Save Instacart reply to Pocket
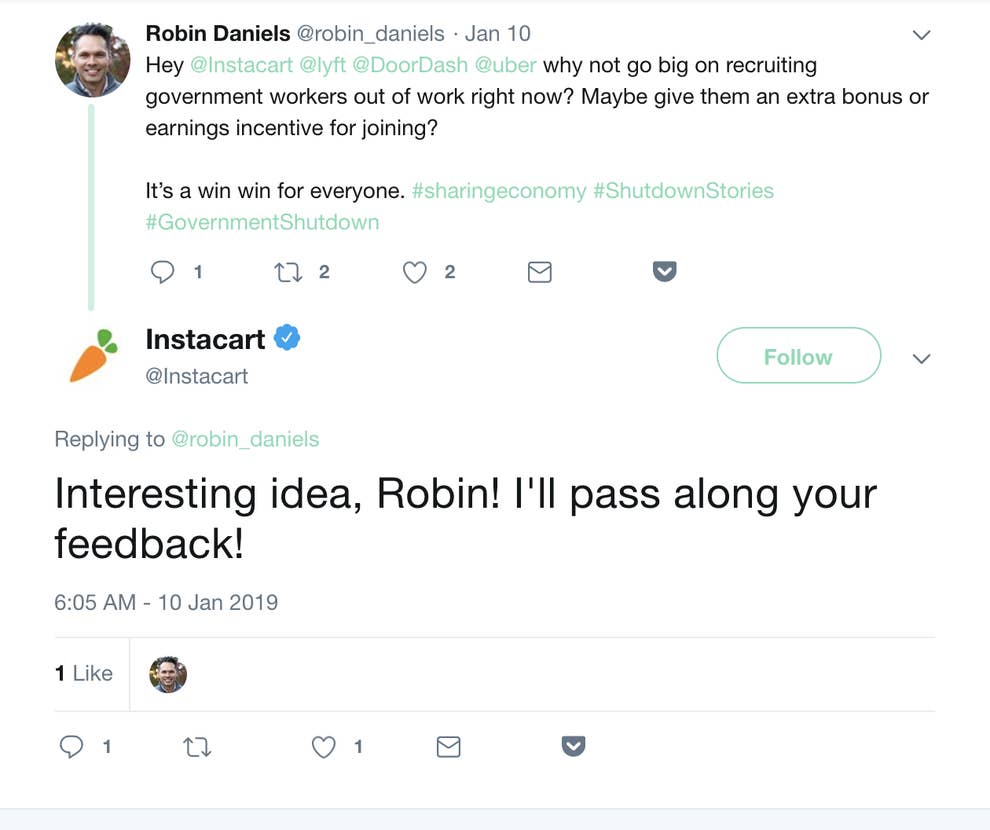Image resolution: width=990 pixels, height=830 pixels. (x=573, y=746)
